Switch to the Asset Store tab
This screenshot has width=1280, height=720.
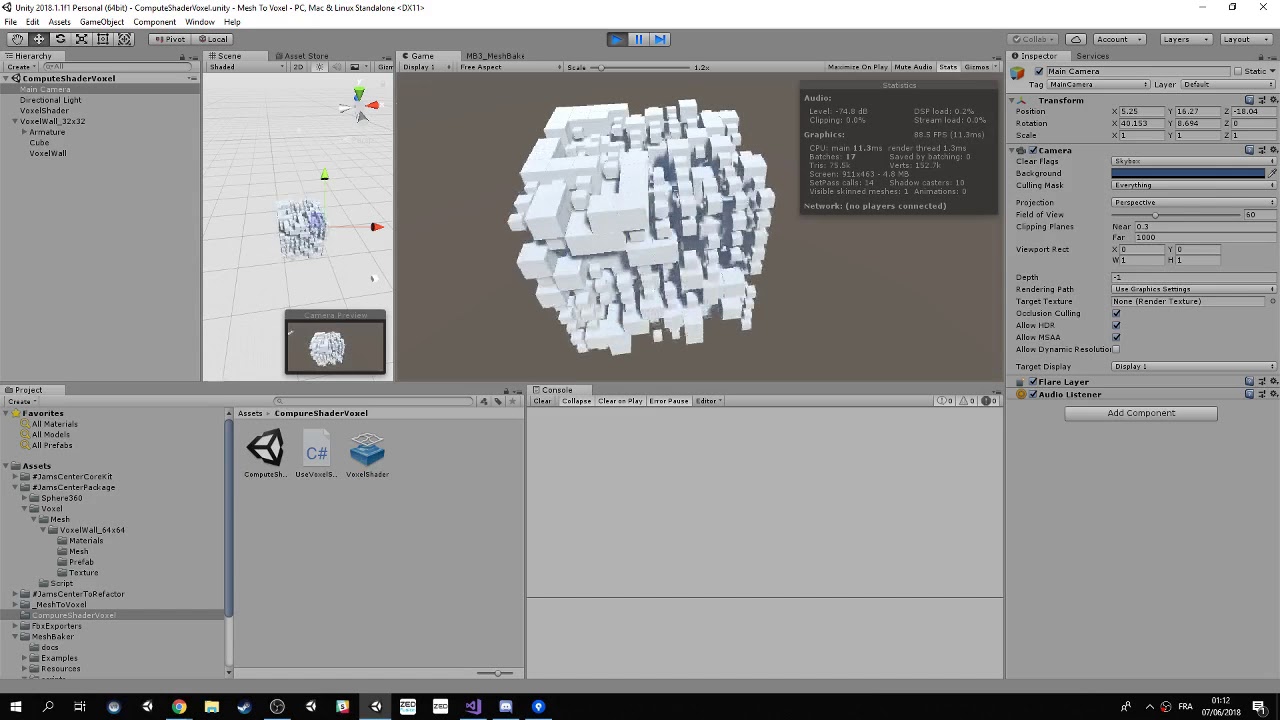301,56
